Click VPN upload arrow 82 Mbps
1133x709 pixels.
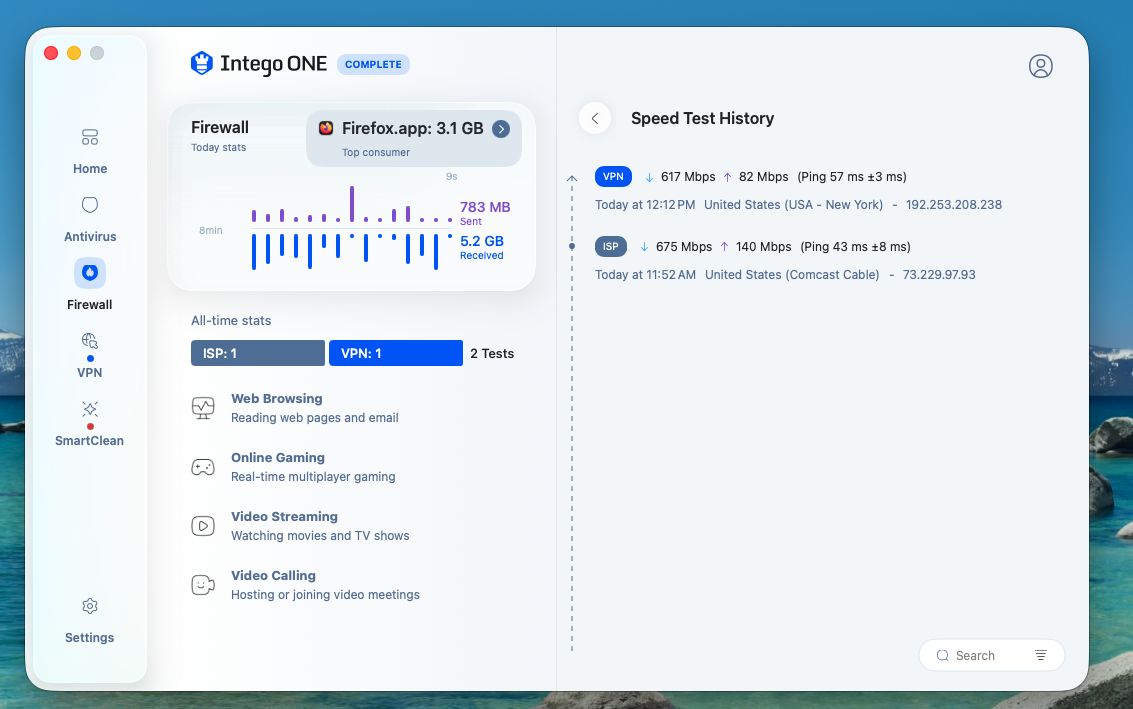[727, 178]
